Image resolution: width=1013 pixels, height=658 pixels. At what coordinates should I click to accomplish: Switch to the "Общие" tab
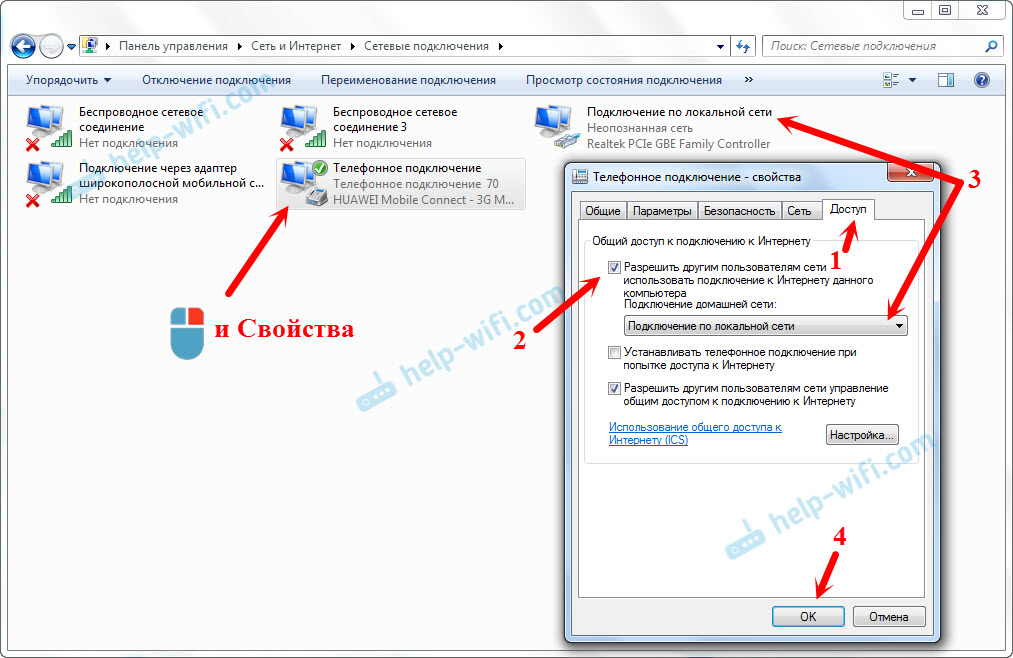tap(603, 211)
